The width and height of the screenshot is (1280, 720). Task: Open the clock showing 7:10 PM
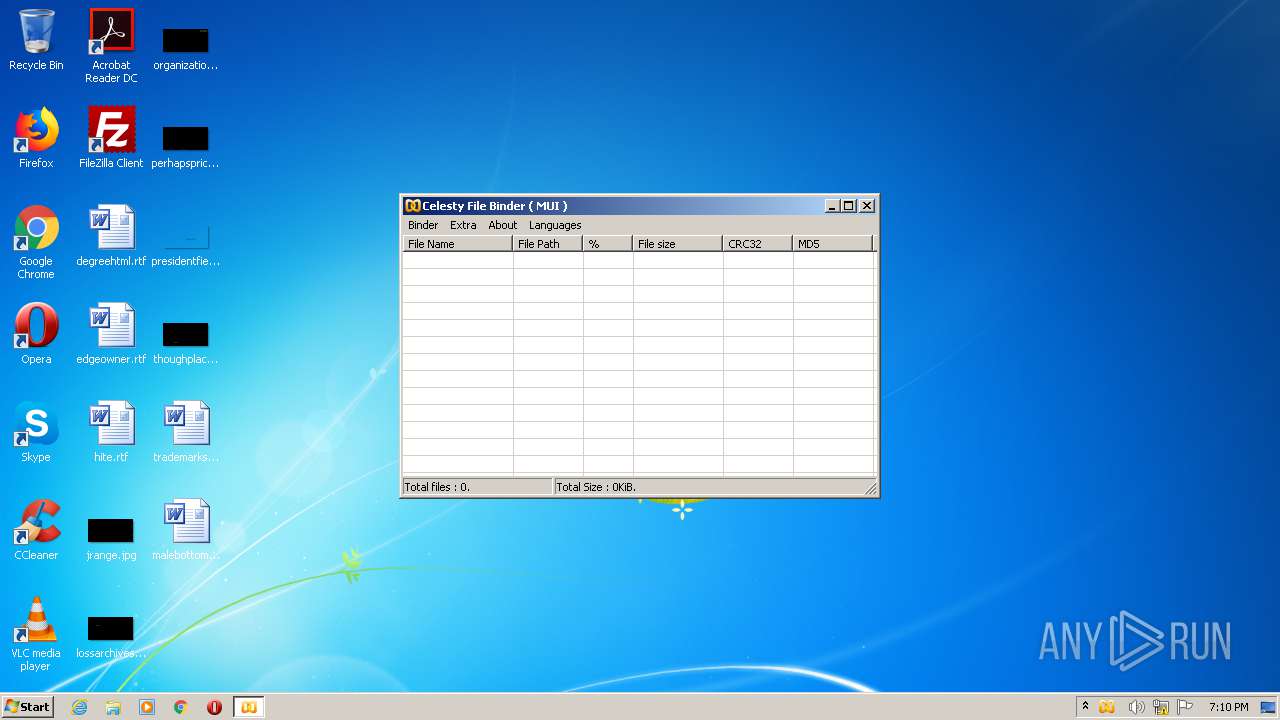tap(1228, 707)
